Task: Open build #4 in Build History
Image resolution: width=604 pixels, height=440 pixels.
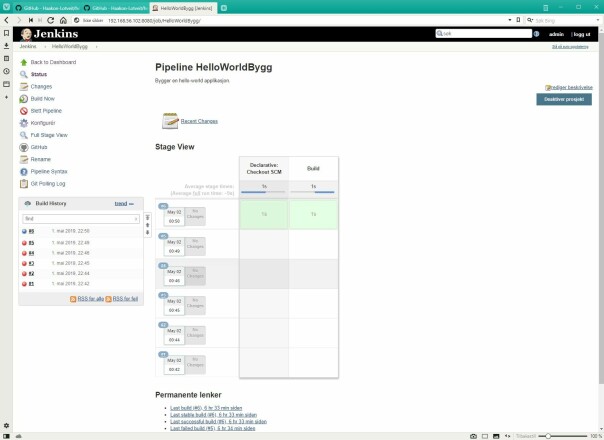Action: [31, 253]
